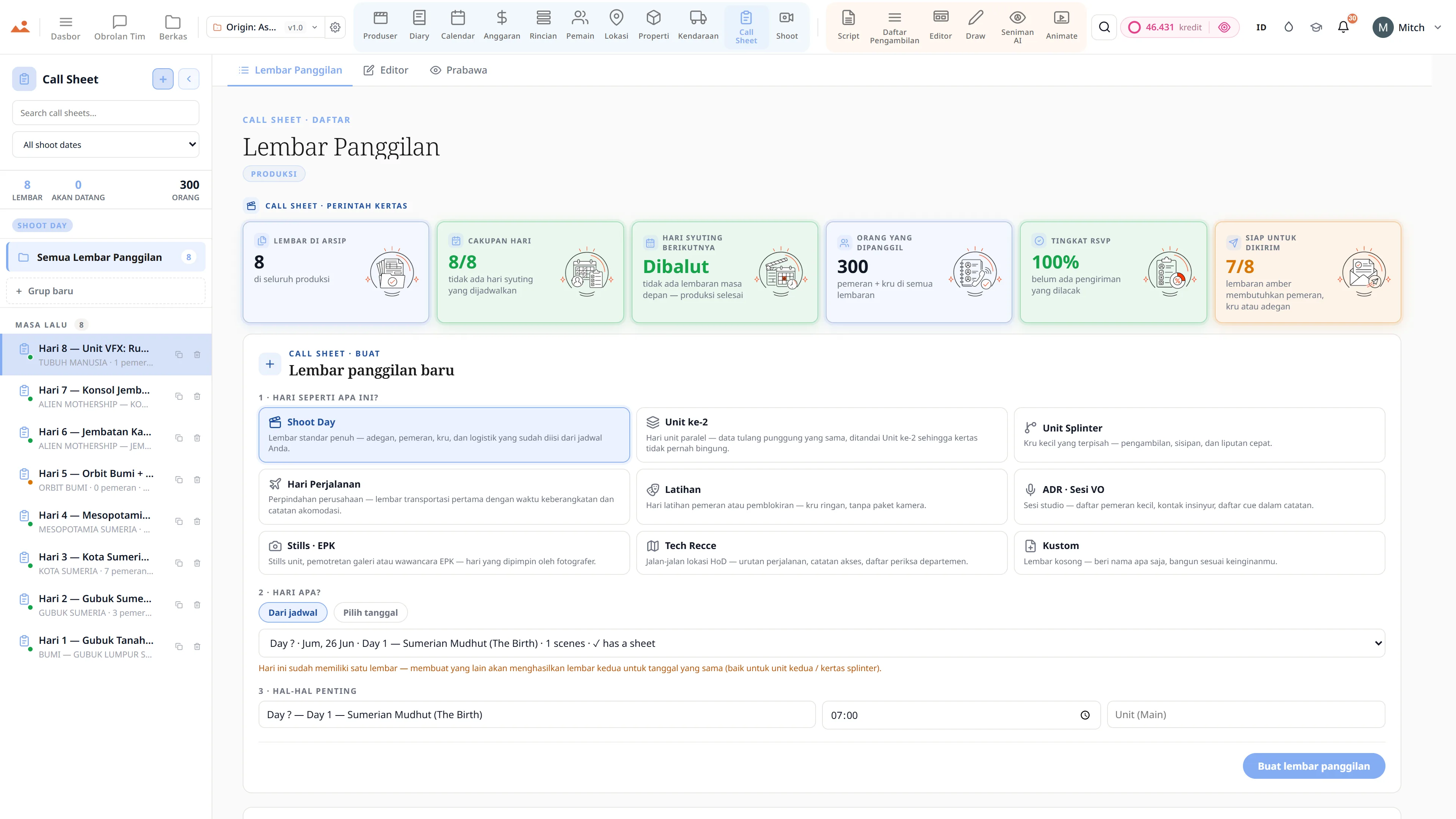Open notifications bell
The height and width of the screenshot is (819, 1456).
point(1343,27)
